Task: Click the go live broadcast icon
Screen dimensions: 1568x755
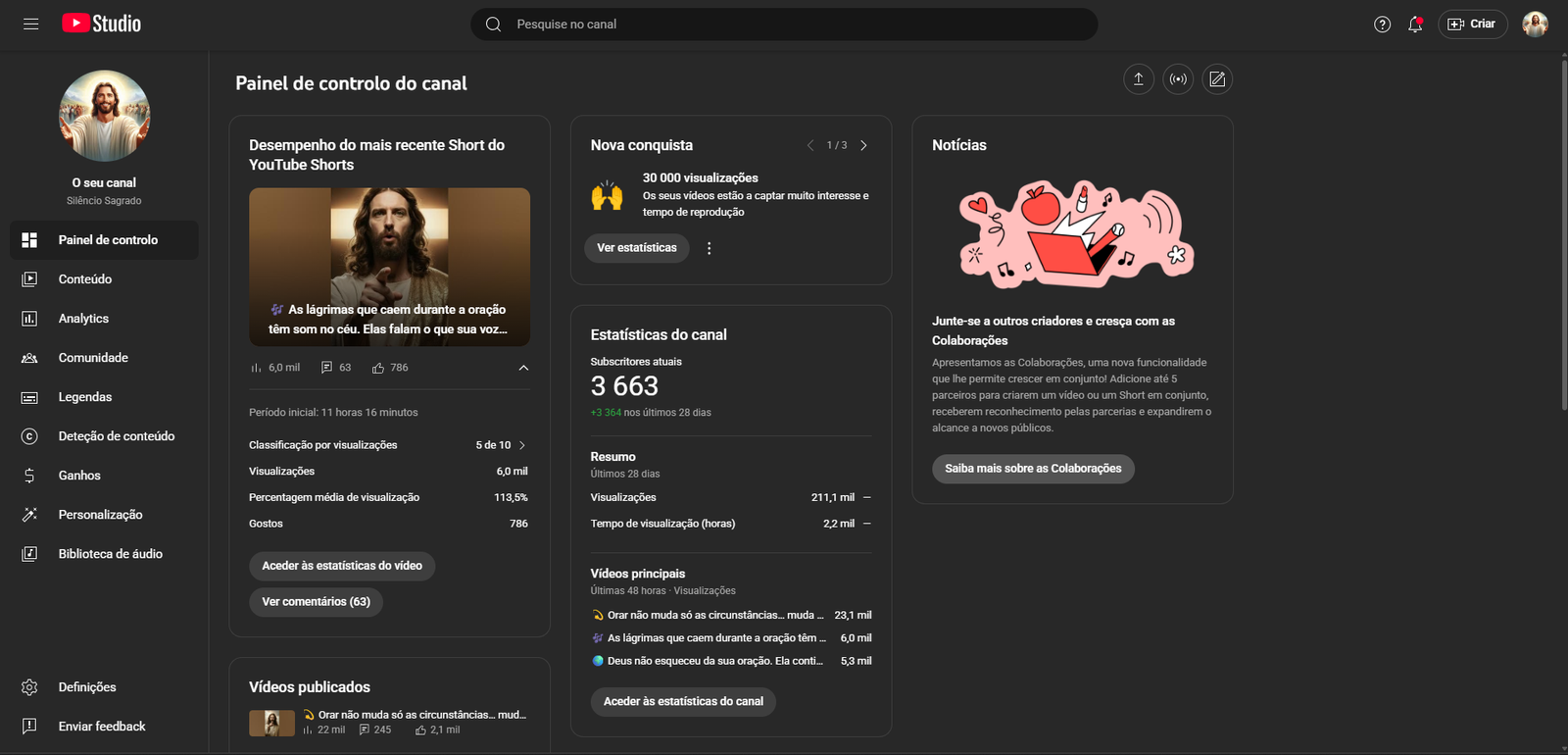Action: click(x=1178, y=79)
